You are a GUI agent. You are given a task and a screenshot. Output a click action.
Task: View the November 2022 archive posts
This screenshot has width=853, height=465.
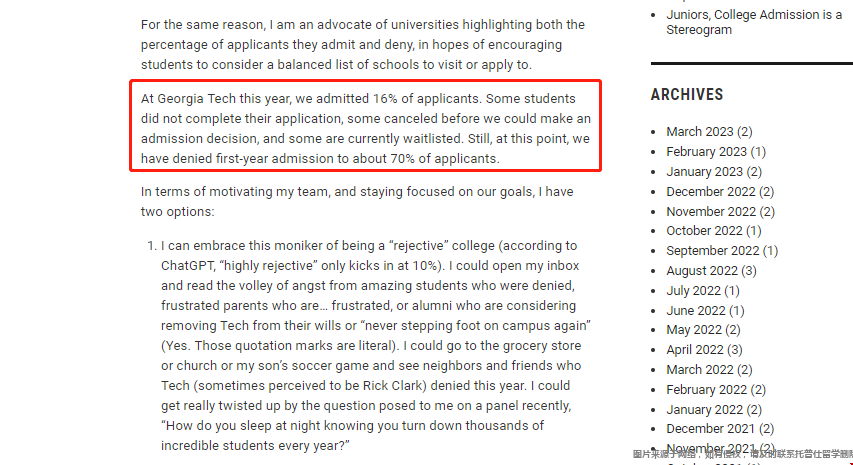click(711, 212)
